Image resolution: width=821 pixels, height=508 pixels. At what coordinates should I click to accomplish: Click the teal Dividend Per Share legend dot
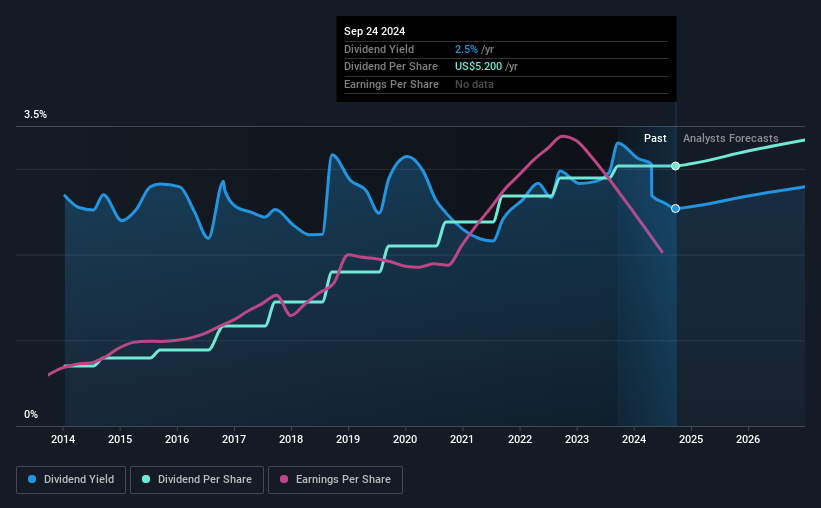pyautogui.click(x=146, y=479)
